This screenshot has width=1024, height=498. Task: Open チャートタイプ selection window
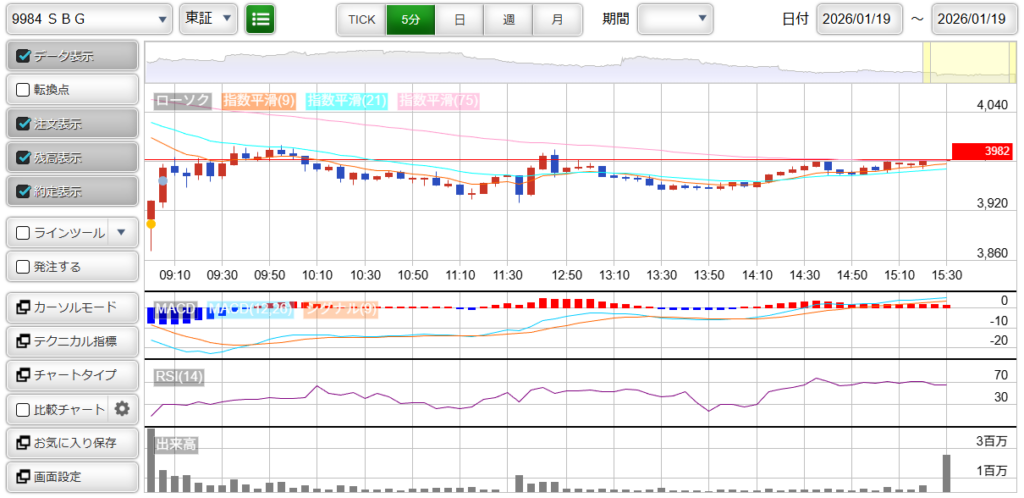[x=70, y=375]
